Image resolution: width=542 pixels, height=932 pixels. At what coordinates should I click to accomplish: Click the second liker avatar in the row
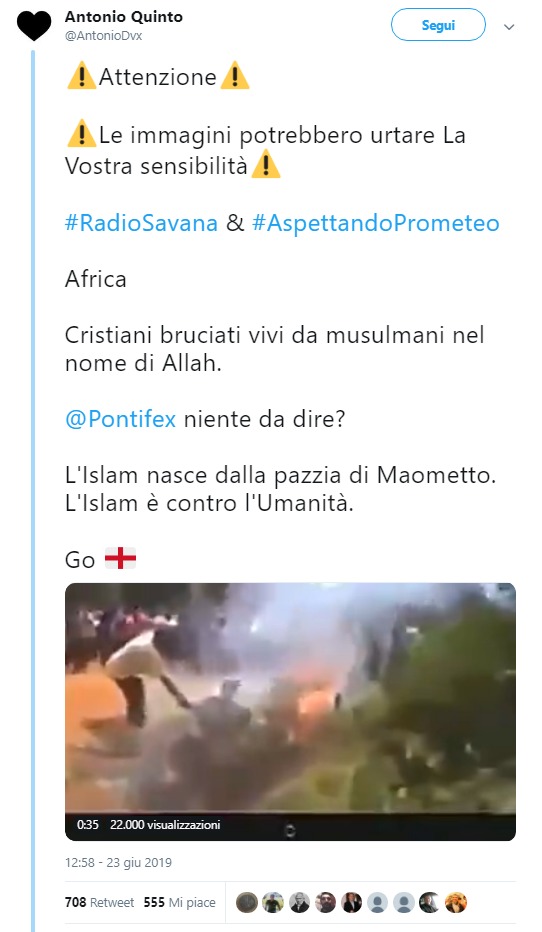[x=273, y=902]
